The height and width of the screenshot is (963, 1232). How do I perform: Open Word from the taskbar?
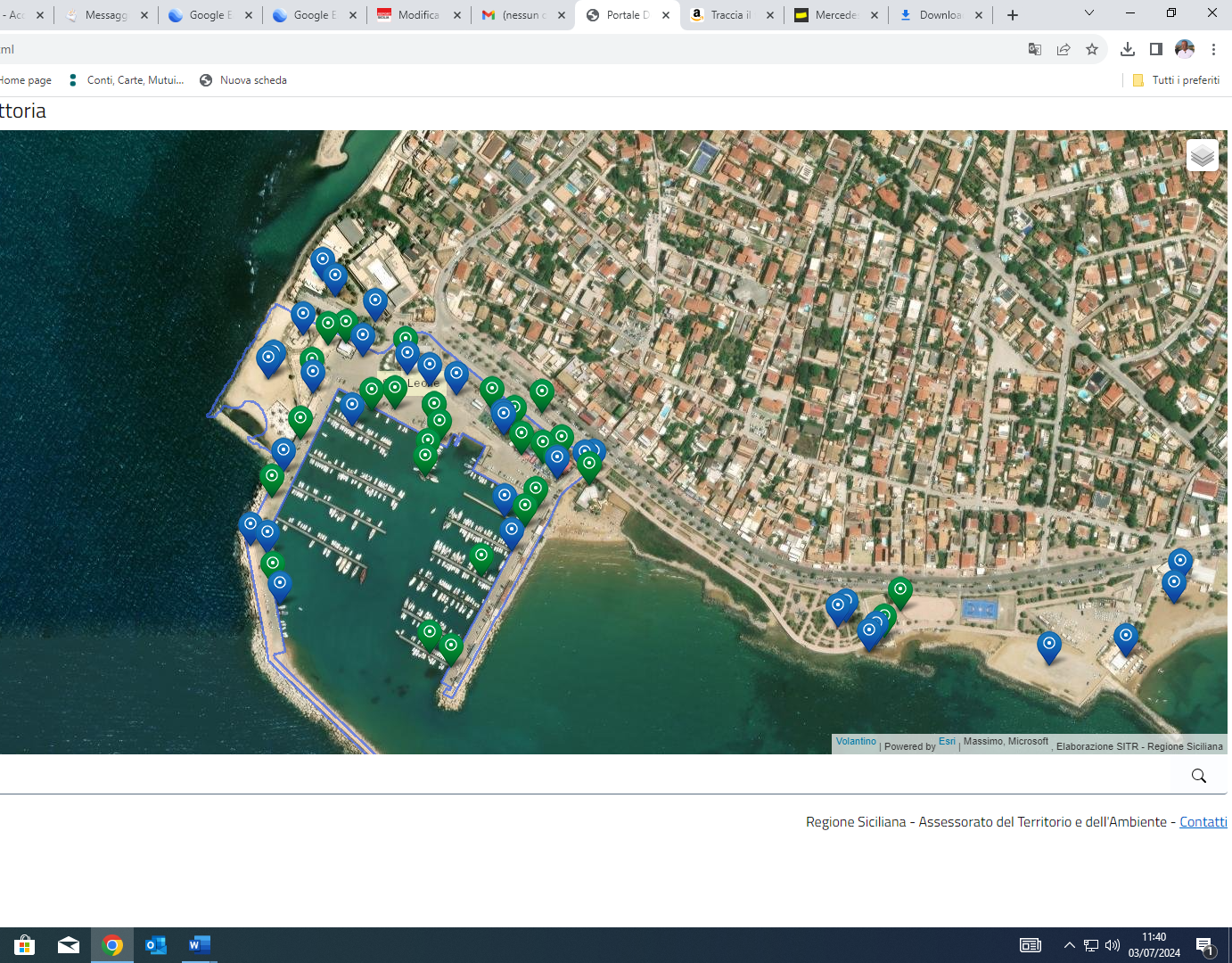coord(200,945)
